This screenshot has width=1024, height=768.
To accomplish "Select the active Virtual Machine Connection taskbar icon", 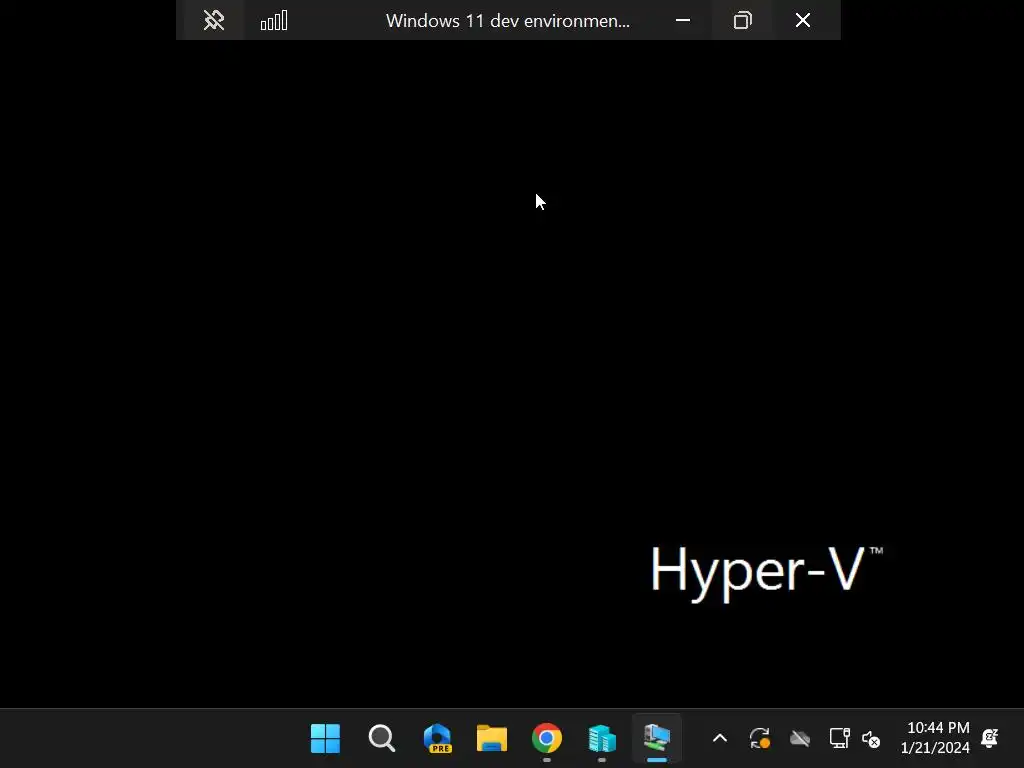I will (656, 739).
